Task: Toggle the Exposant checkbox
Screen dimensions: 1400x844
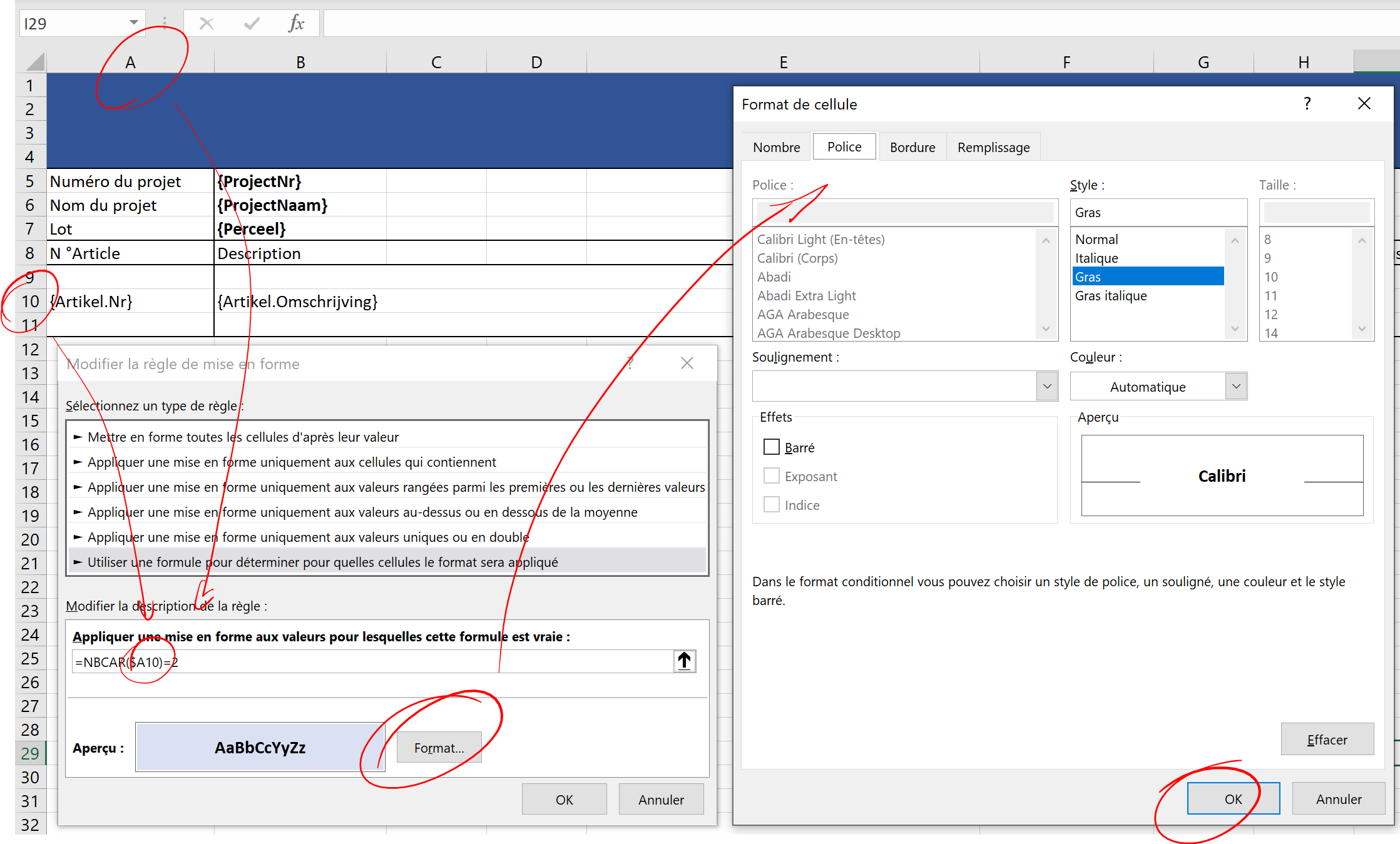Action: tap(772, 475)
